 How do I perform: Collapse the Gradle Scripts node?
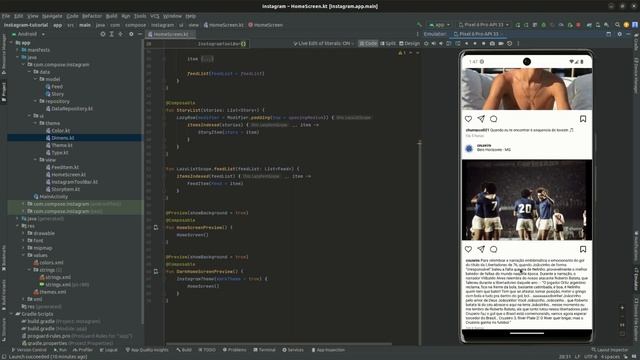[11, 314]
